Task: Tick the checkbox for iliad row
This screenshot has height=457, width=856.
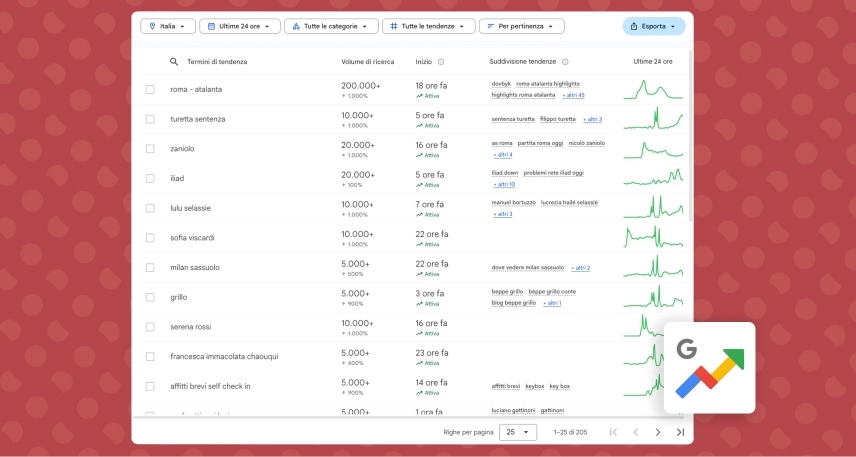Action: 150,178
